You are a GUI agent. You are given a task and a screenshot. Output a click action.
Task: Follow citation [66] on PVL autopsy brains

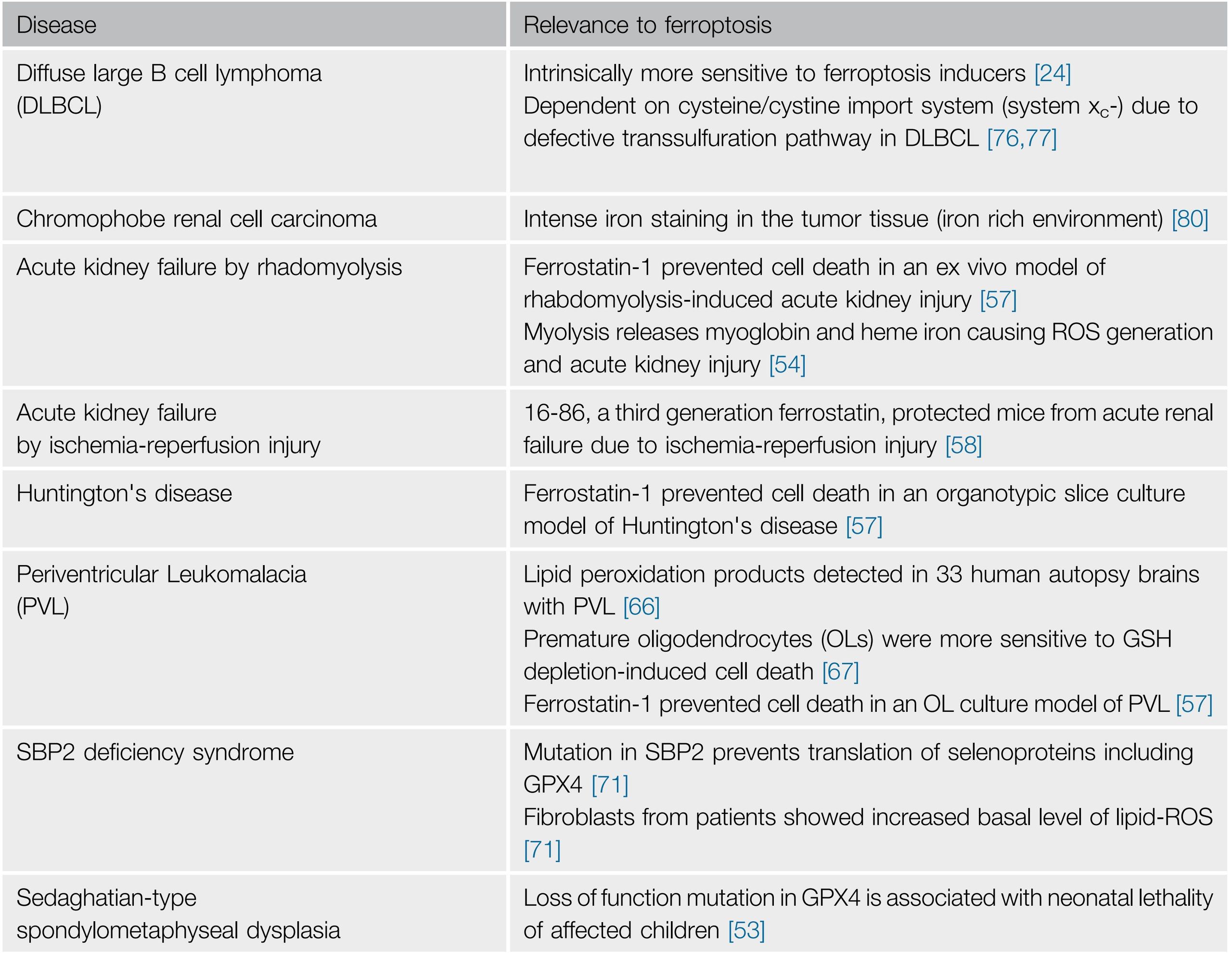tap(642, 606)
